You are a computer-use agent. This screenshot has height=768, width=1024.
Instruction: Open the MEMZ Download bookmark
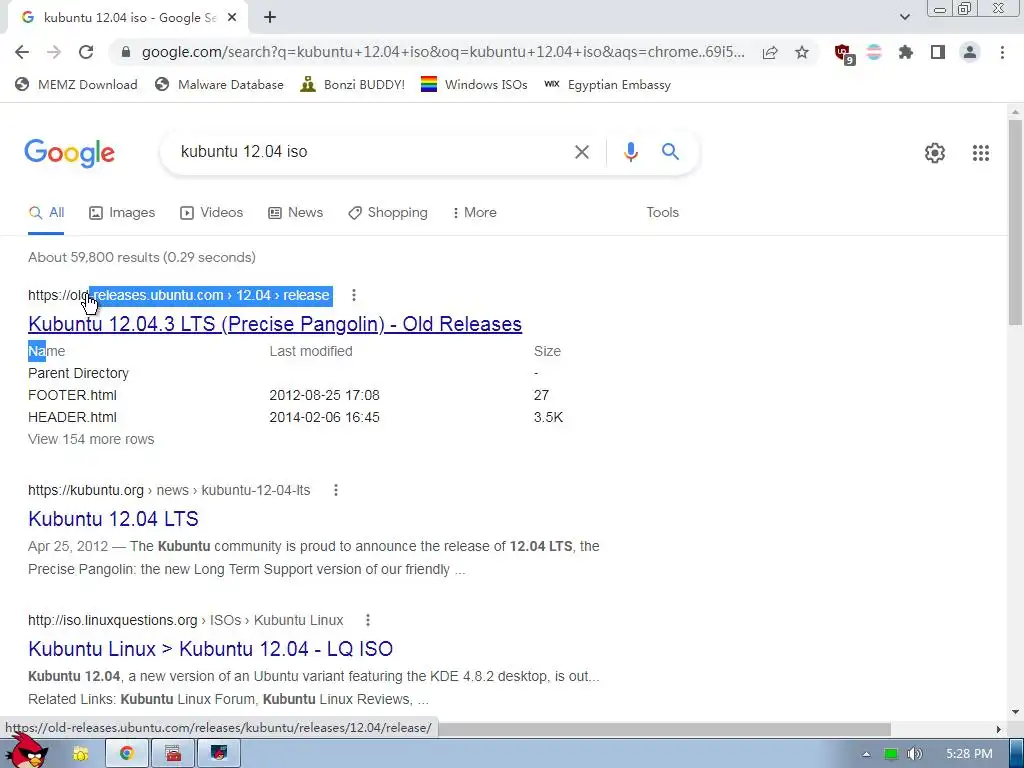tap(76, 84)
